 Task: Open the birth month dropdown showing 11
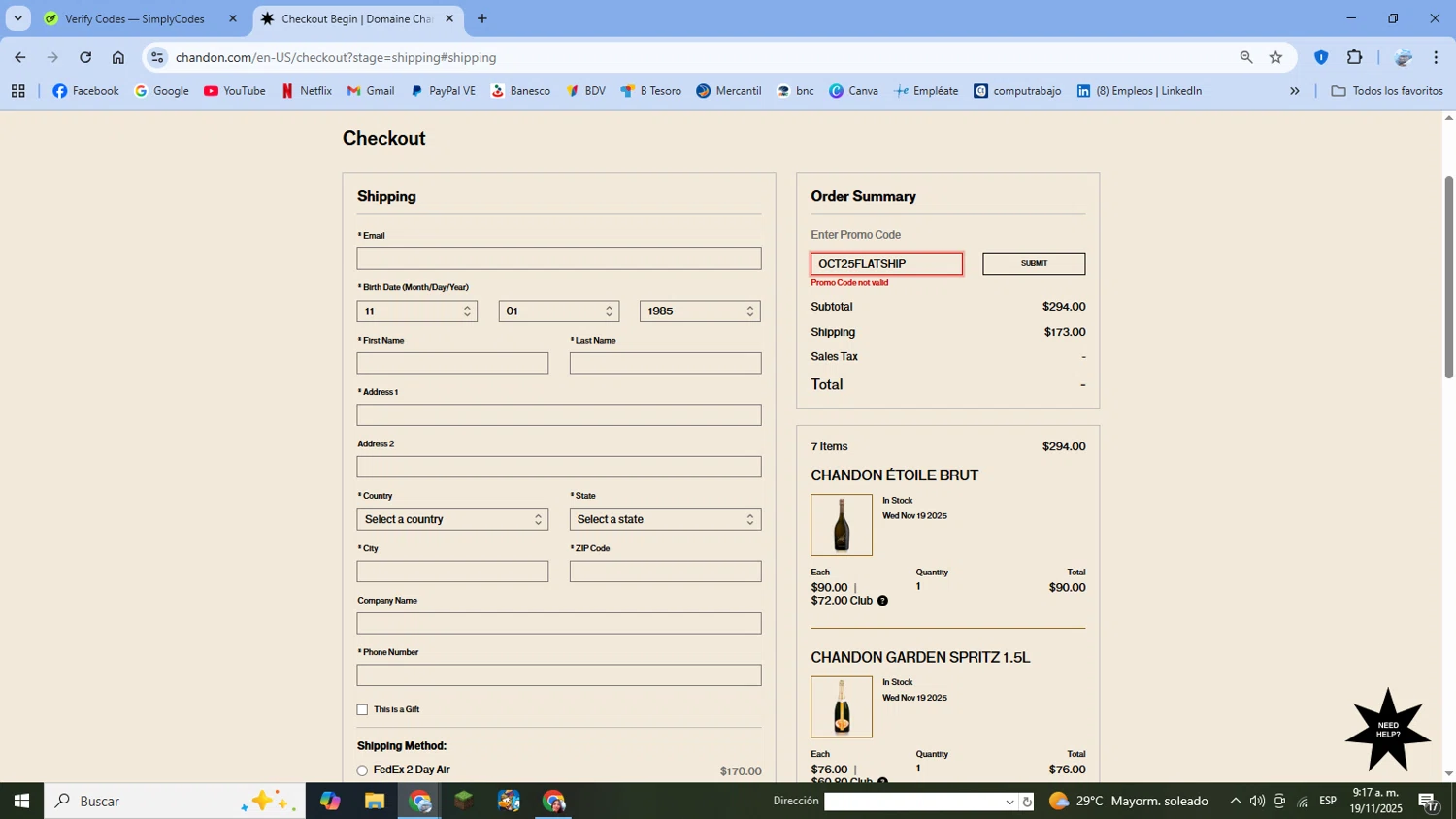click(416, 311)
